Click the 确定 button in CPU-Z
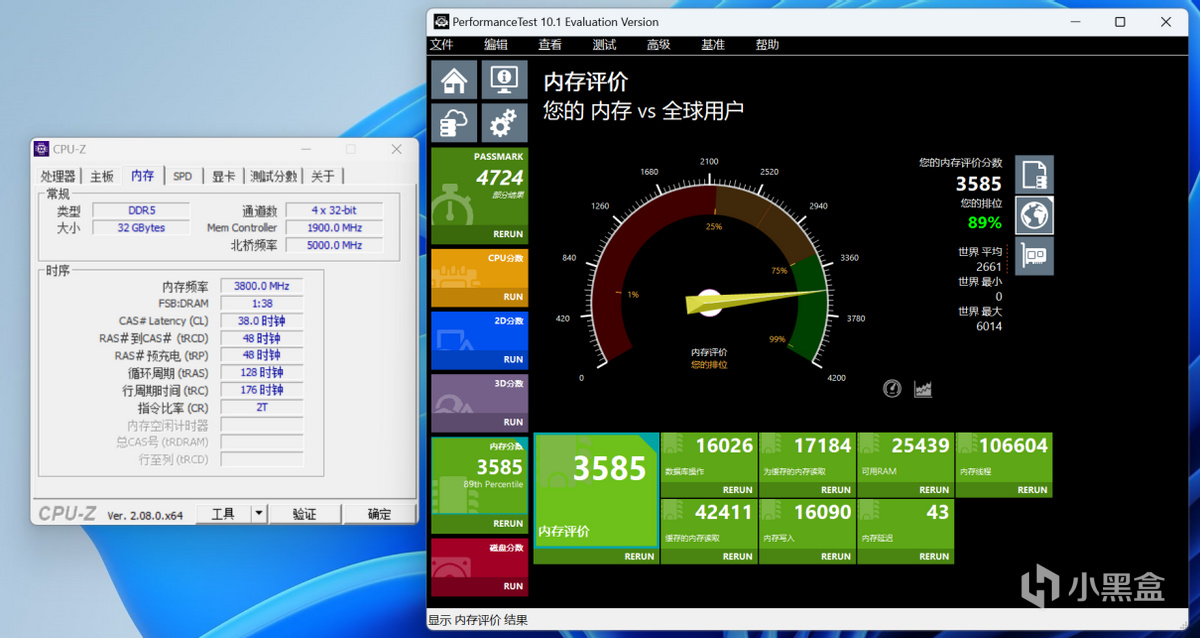Viewport: 1200px width, 638px height. coord(379,514)
